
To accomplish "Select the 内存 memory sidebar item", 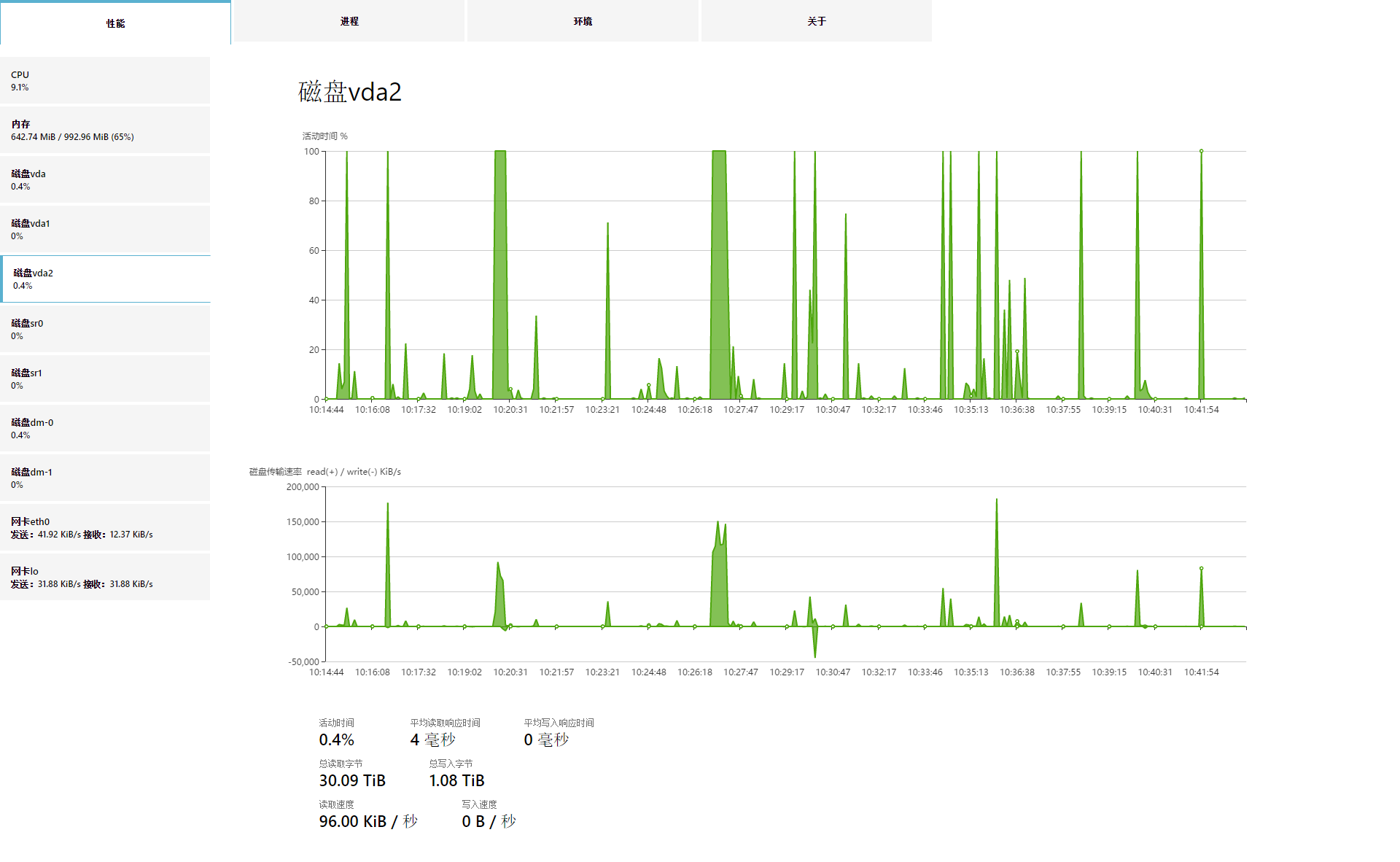I will coord(105,130).
